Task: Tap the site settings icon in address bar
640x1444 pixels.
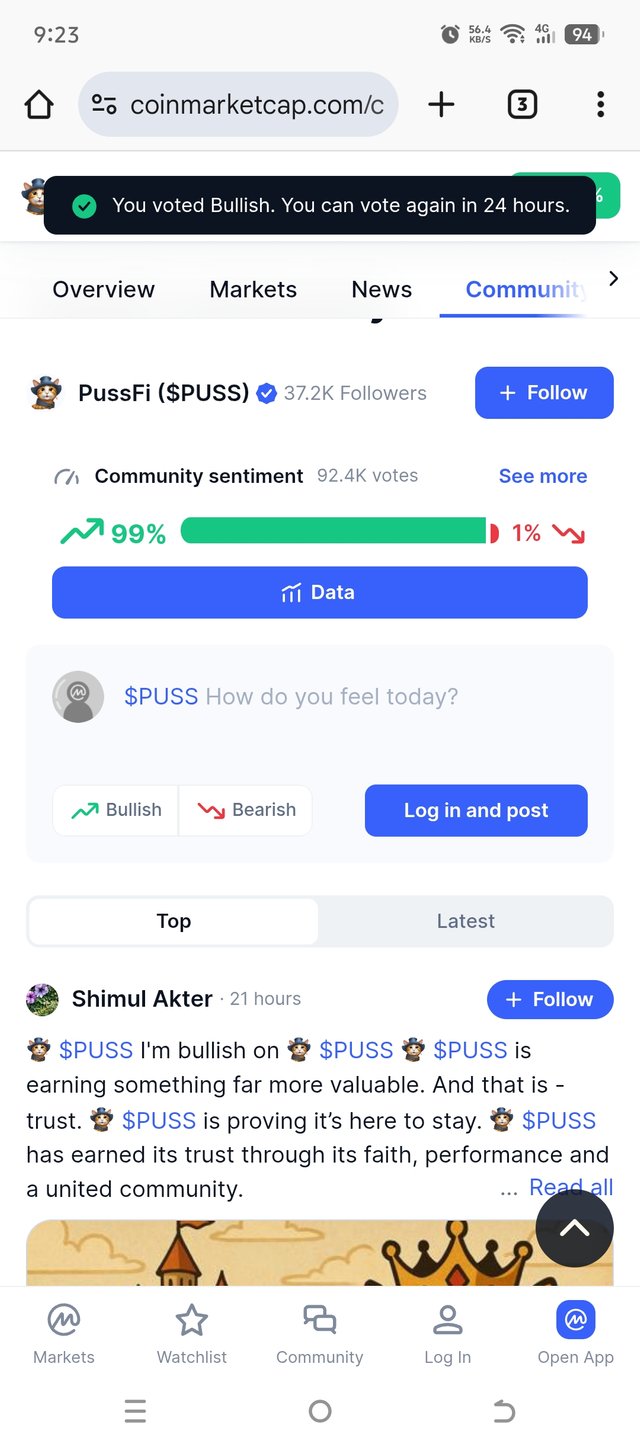Action: (104, 105)
